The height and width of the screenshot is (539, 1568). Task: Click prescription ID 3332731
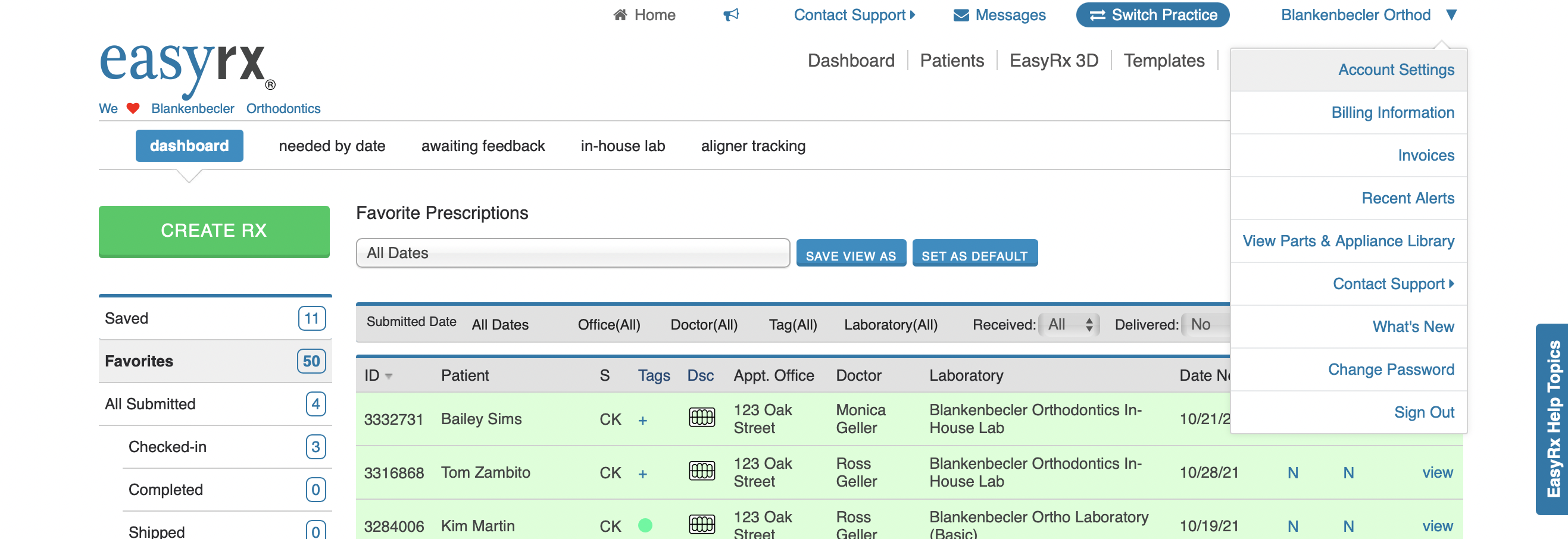(393, 419)
